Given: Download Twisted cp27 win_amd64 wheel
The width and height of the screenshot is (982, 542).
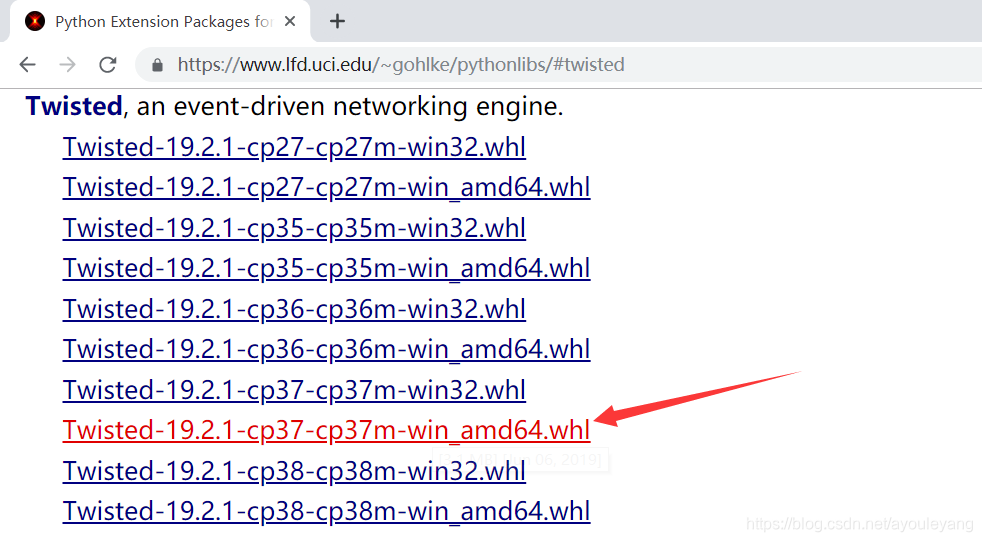Looking at the screenshot, I should [326, 188].
